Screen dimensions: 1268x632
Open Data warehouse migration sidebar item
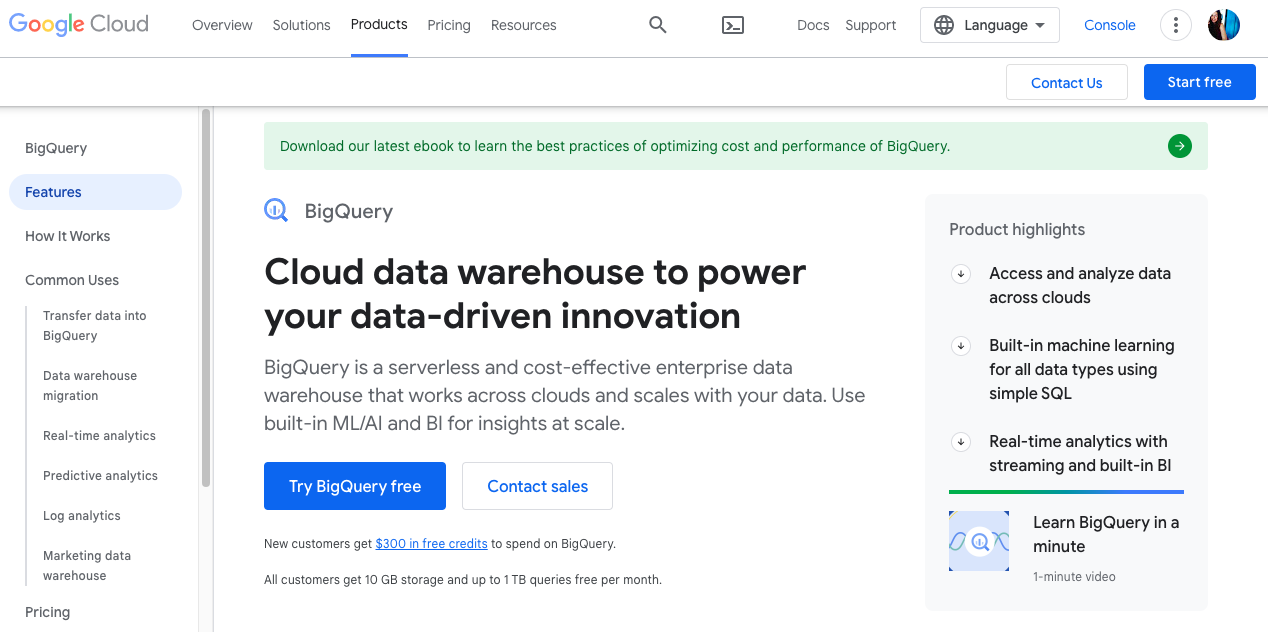(90, 385)
